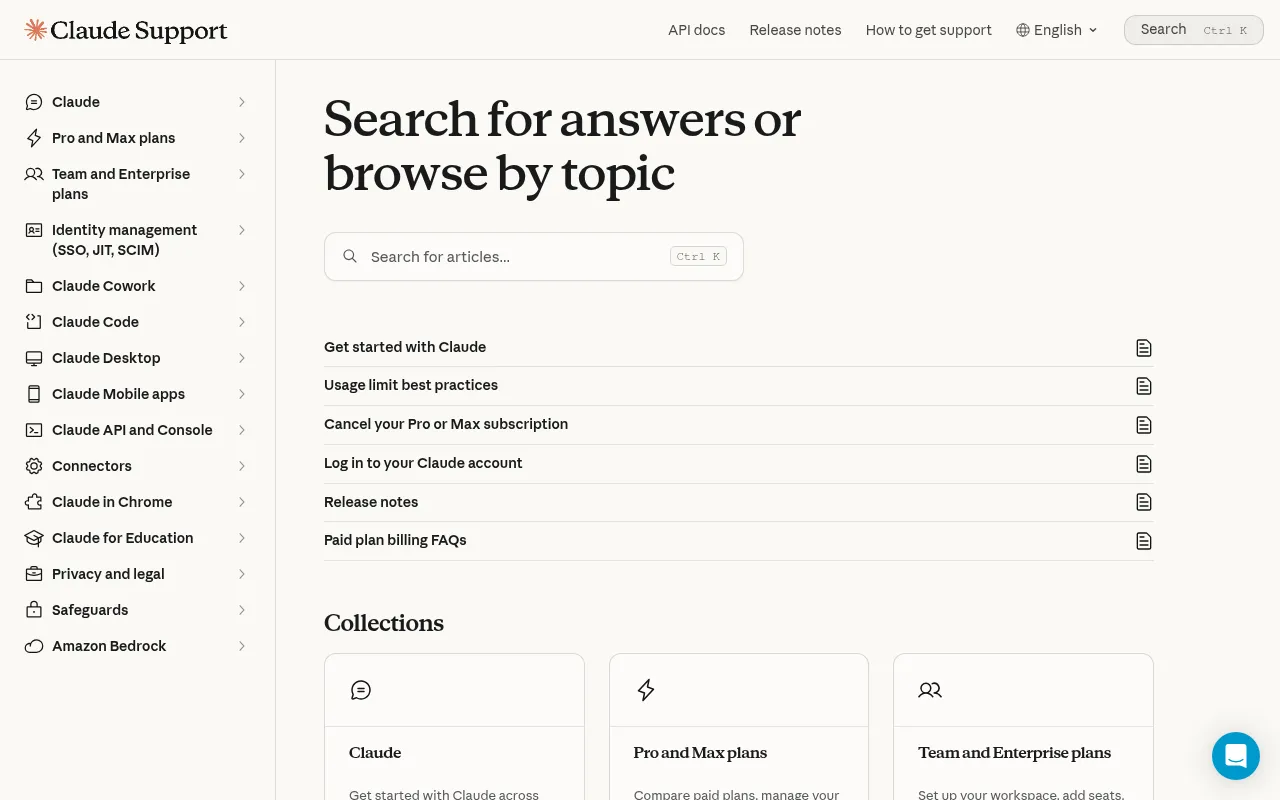Open the English language dropdown

pos(1057,30)
